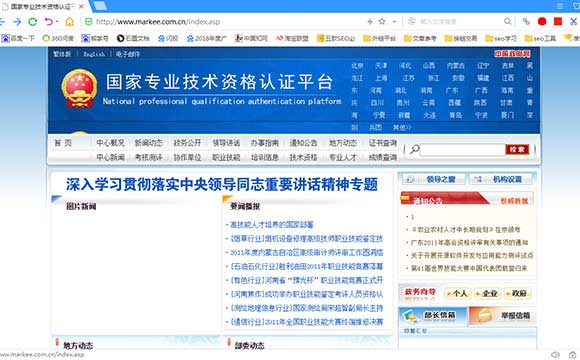Click the purple undo-close-tab icon
Image resolution: width=580 pixels, height=360 pixels.
(49, 22)
